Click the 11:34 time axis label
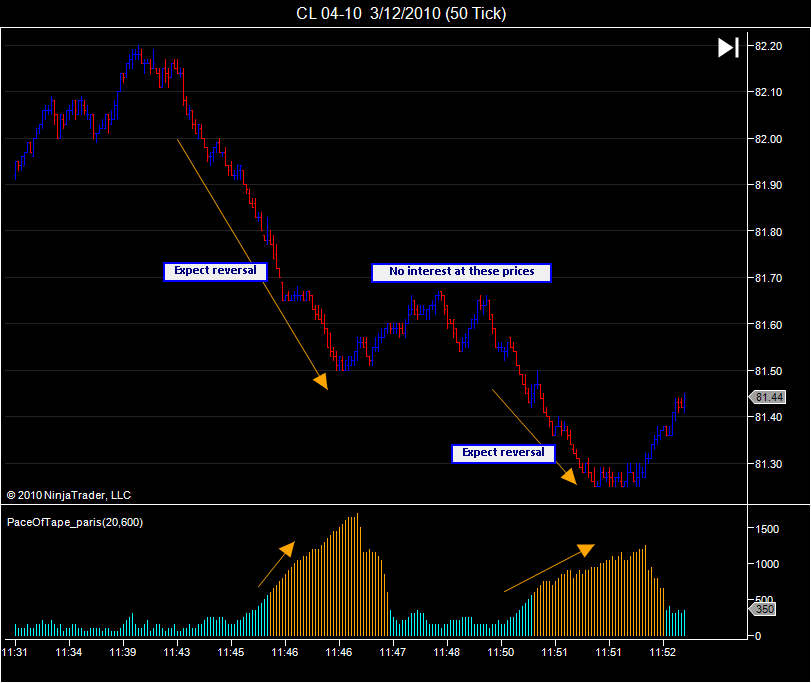This screenshot has width=811, height=683. tap(69, 652)
